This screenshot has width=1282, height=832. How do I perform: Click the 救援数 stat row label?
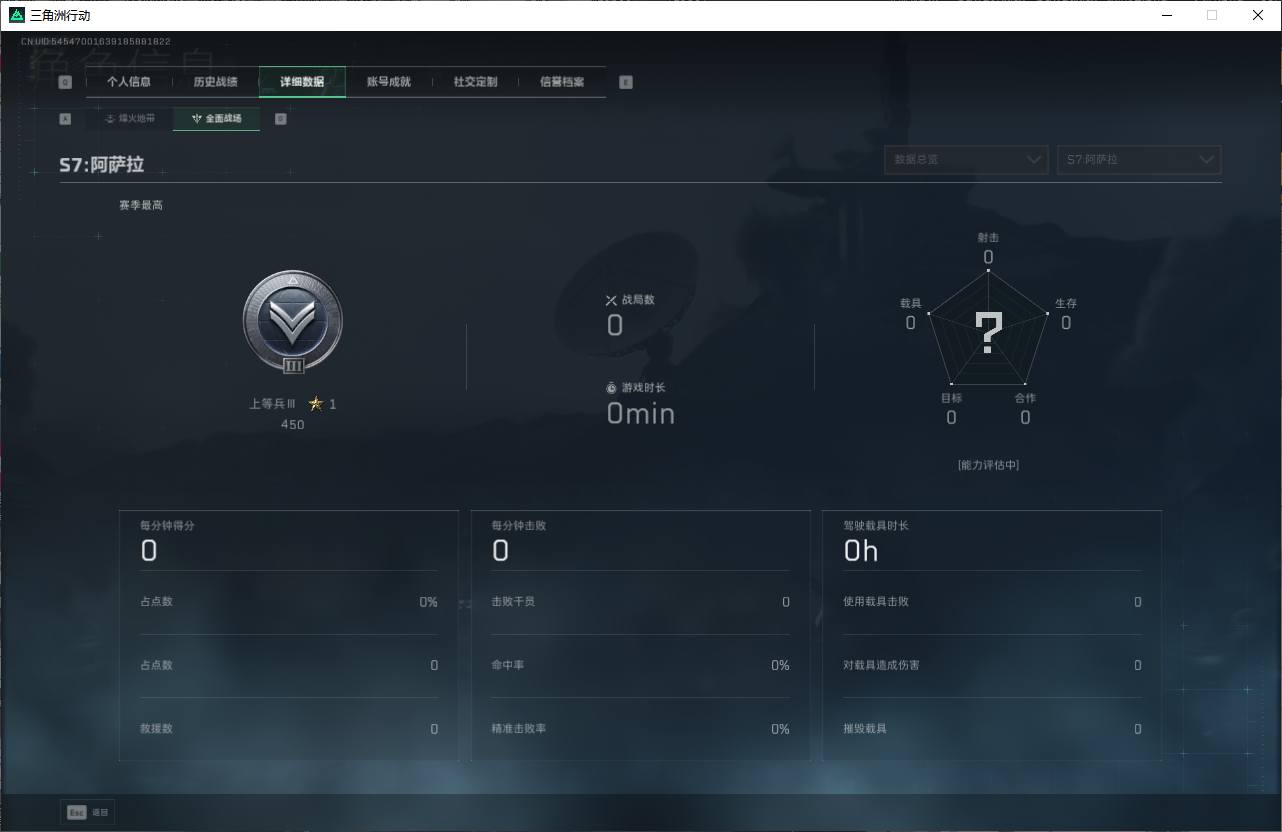point(157,729)
